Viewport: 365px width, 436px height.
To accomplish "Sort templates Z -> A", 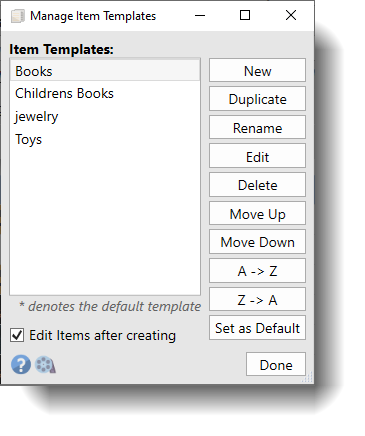I will [x=257, y=300].
